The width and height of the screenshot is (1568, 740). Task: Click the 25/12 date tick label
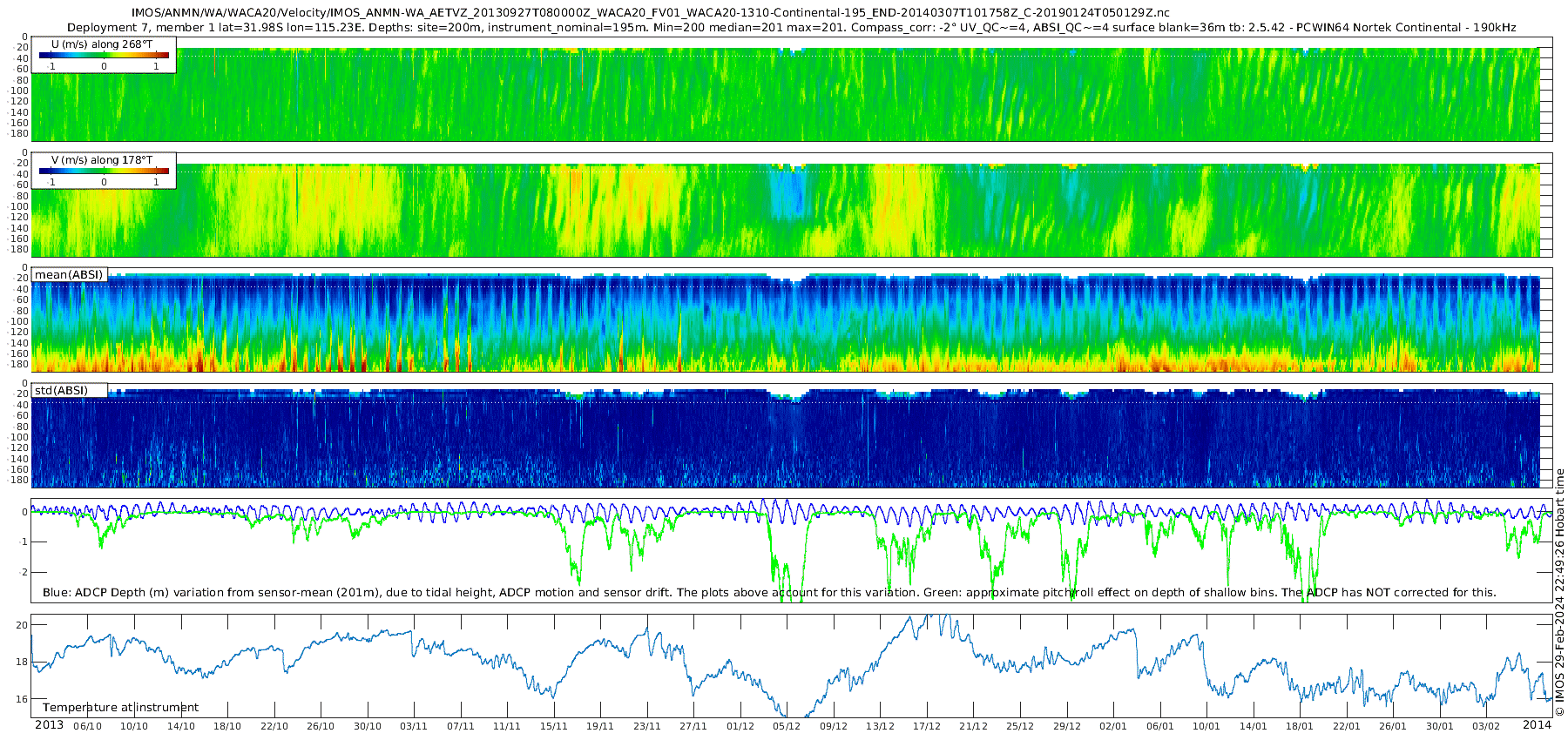tap(1020, 726)
